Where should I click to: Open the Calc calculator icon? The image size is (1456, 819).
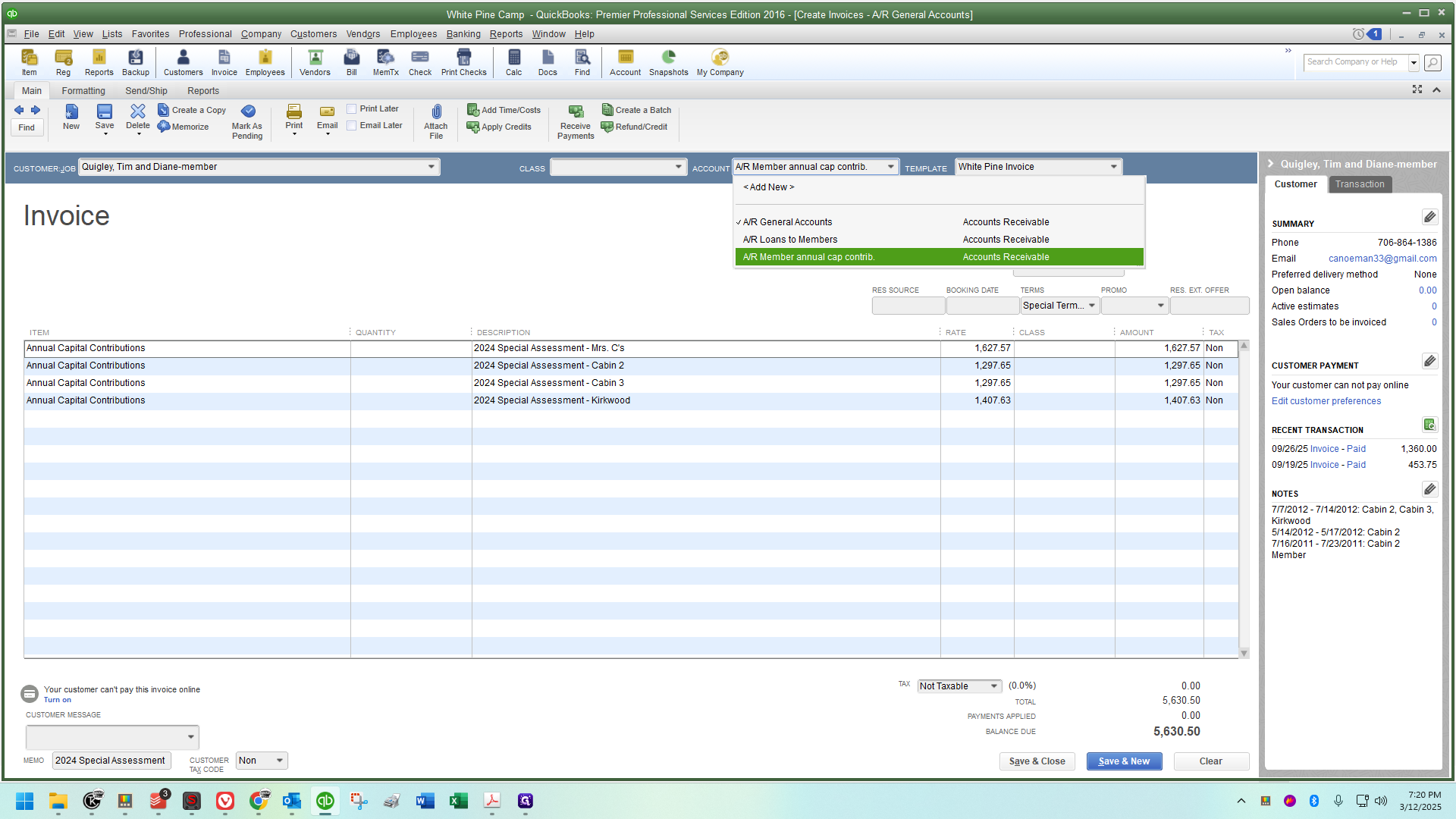click(513, 62)
